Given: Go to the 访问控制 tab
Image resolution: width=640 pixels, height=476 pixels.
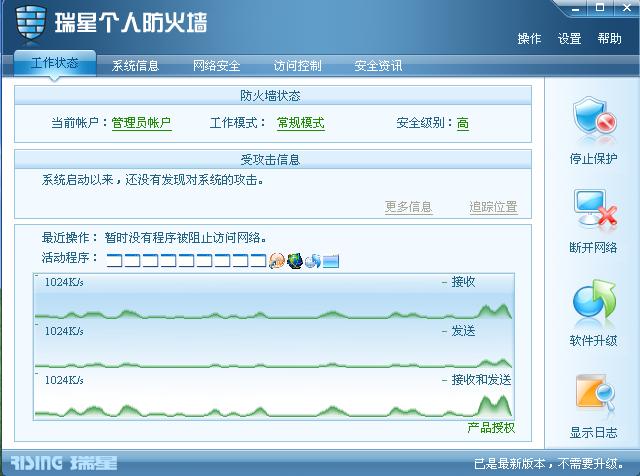Looking at the screenshot, I should (x=298, y=66).
